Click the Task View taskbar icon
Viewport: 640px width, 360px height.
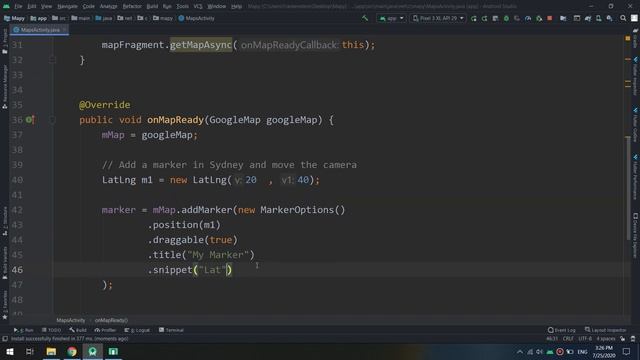[x=30, y=351]
